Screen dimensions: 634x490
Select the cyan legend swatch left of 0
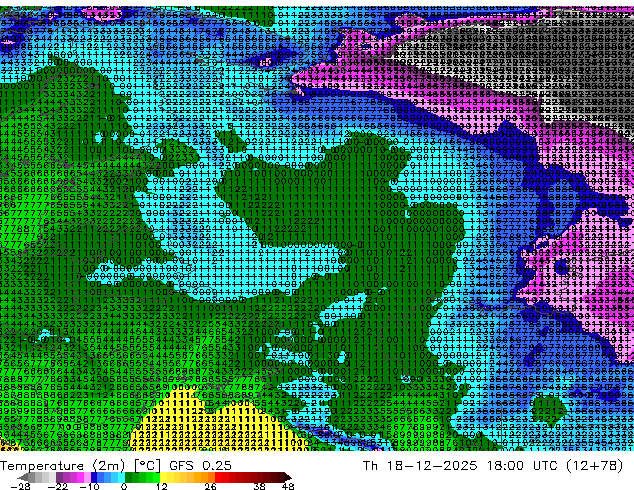[121, 477]
